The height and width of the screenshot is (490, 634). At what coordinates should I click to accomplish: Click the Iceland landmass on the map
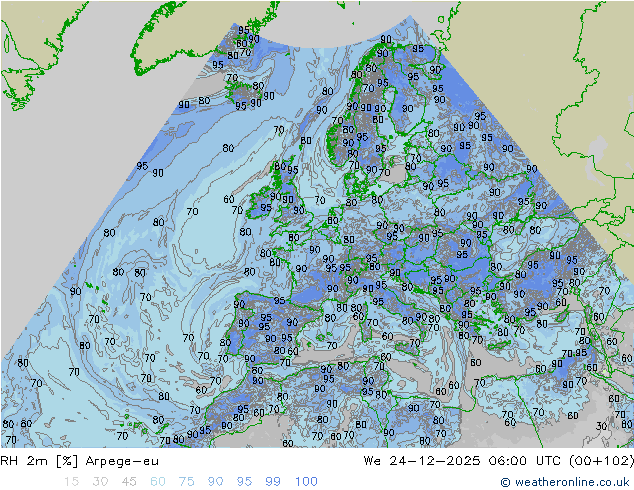click(243, 95)
